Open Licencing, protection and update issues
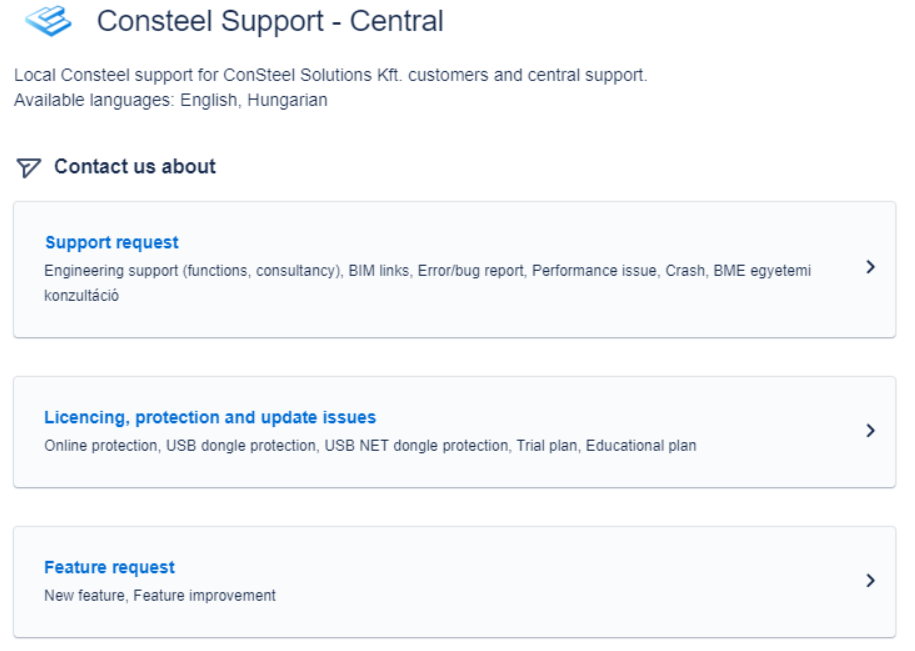915x651 pixels. click(210, 417)
